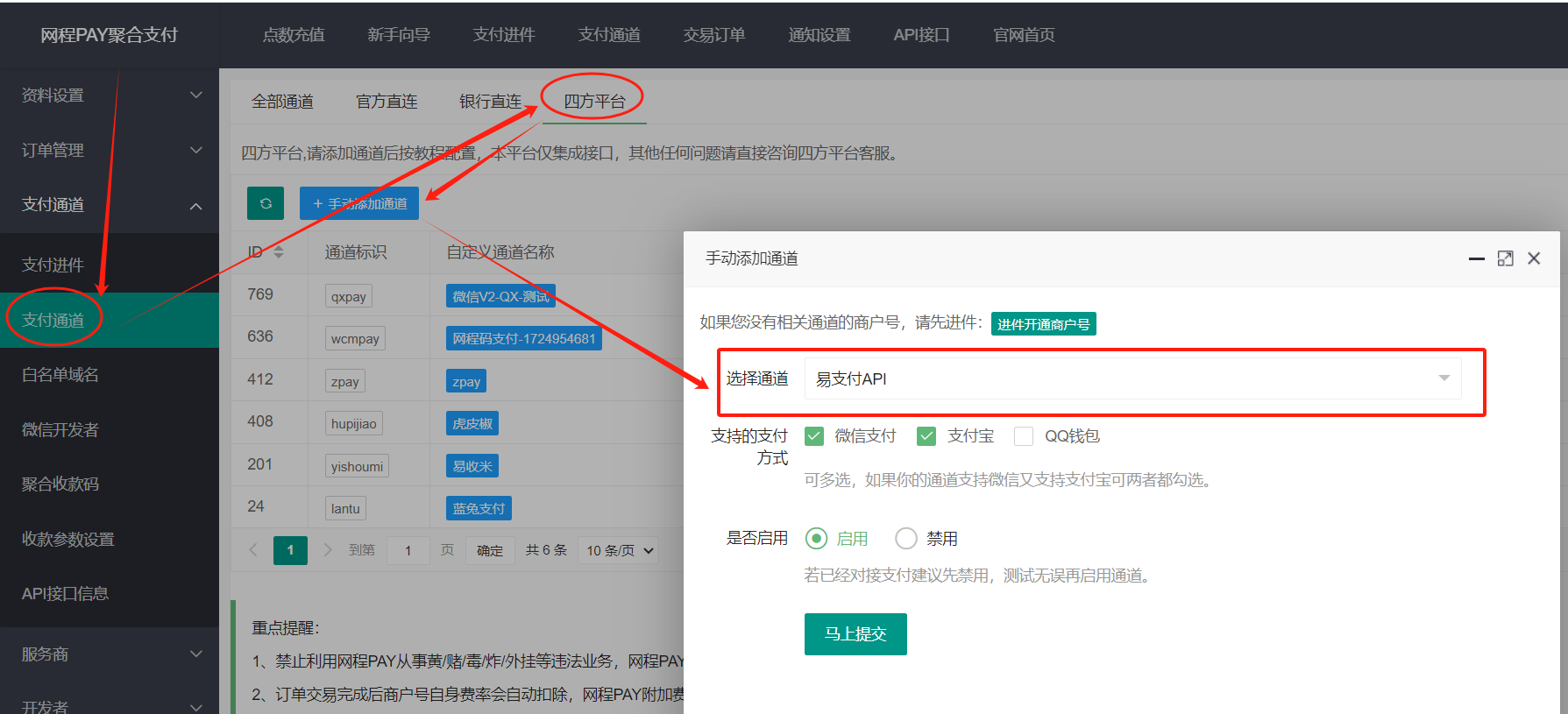This screenshot has height=714, width=1568.
Task: Open the 10 条/页 page size dropdown
Action: pyautogui.click(x=620, y=550)
